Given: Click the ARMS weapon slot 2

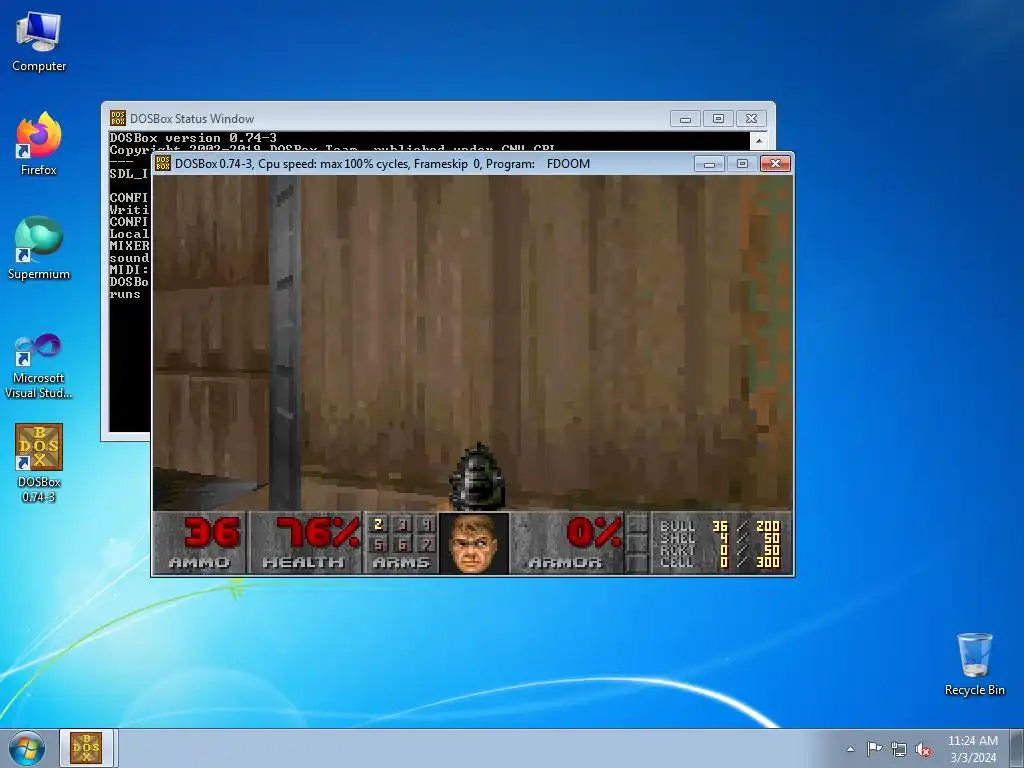Looking at the screenshot, I should coord(378,524).
